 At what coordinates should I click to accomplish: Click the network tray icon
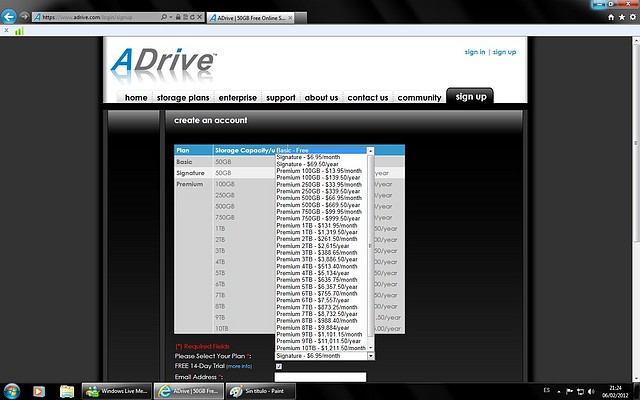(580, 392)
